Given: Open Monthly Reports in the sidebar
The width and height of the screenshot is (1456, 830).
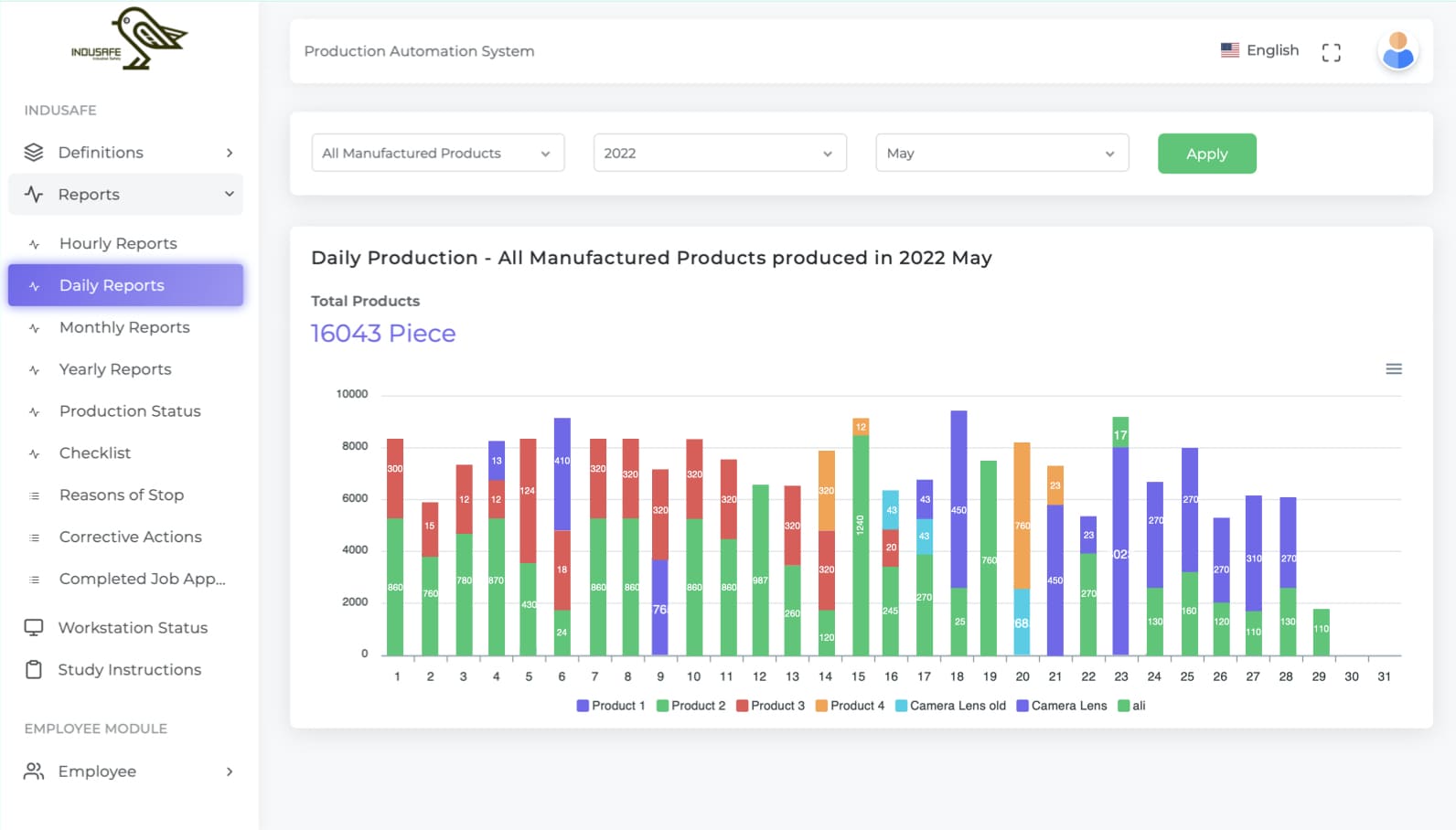Looking at the screenshot, I should tap(124, 327).
